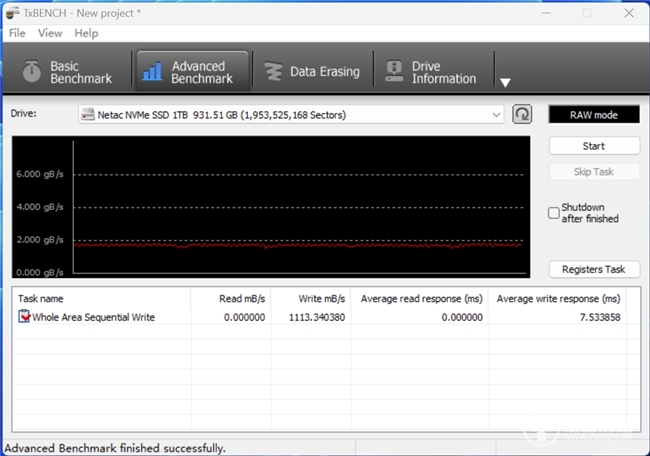Click Average write response (ms) header
The image size is (650, 456).
(x=558, y=298)
